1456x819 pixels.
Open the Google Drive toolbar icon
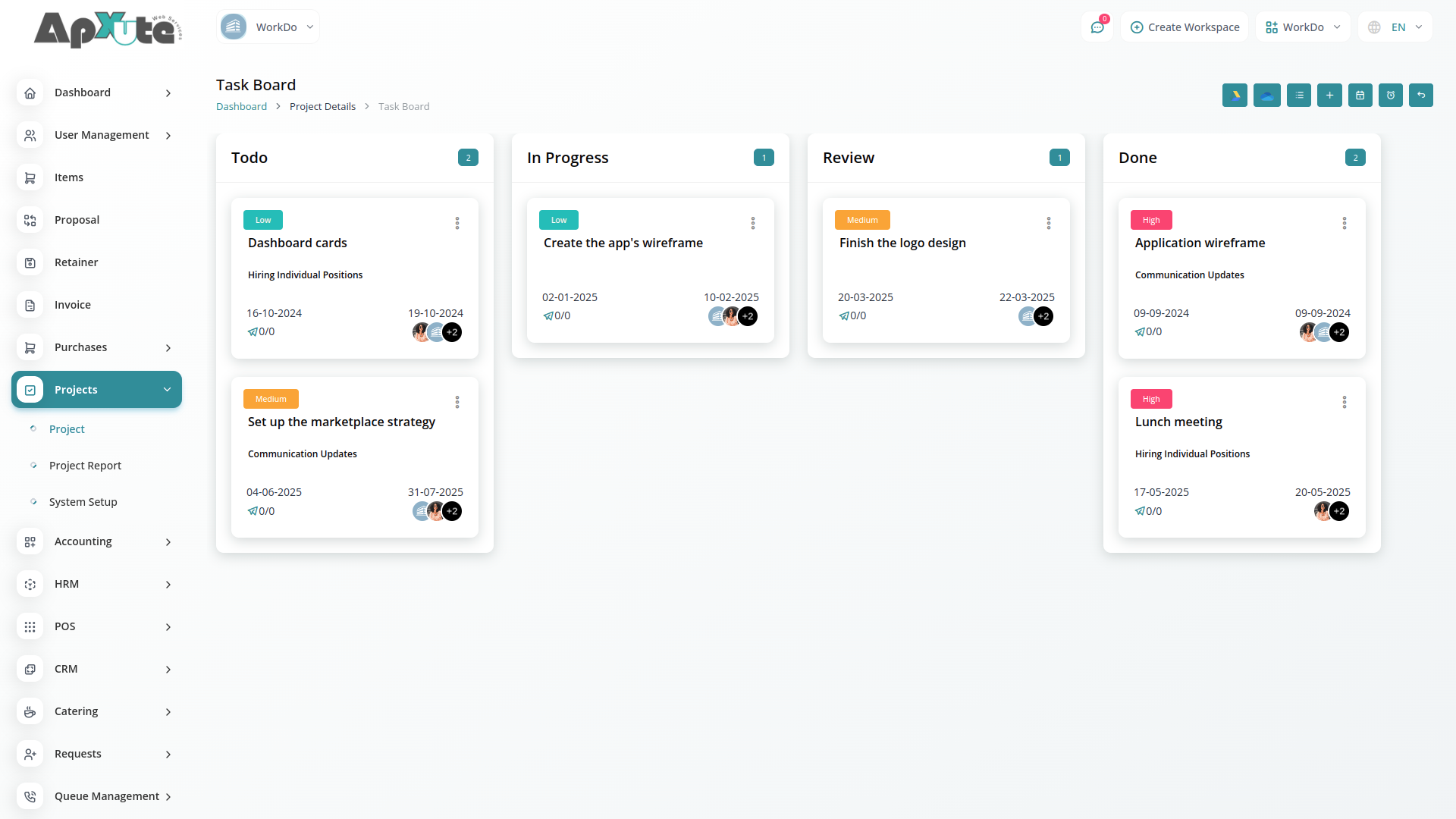pos(1235,96)
